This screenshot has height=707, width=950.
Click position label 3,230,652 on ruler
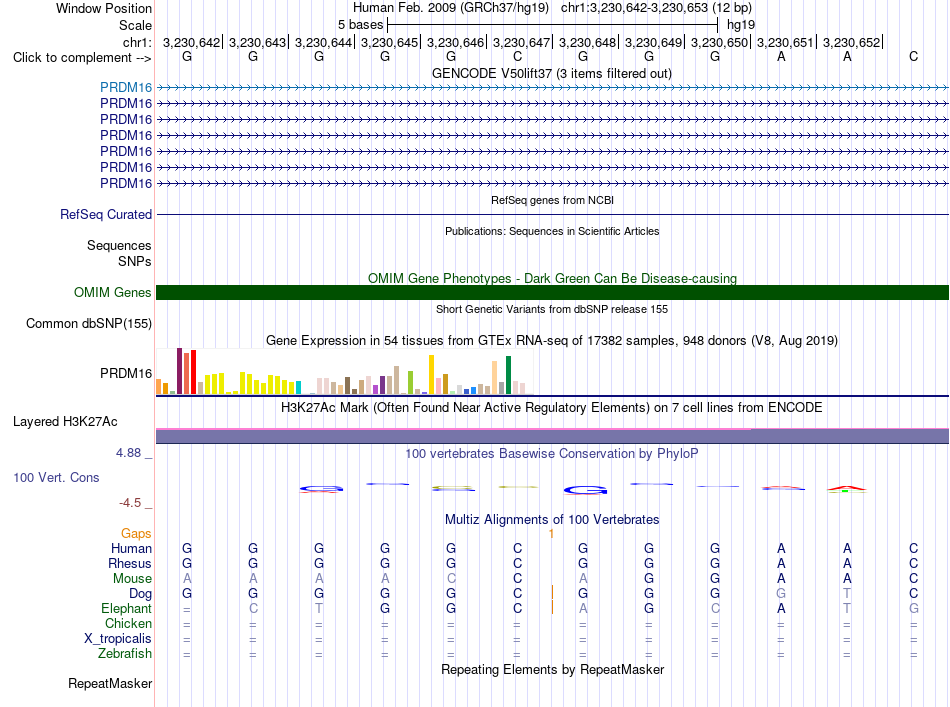pyautogui.click(x=851, y=42)
